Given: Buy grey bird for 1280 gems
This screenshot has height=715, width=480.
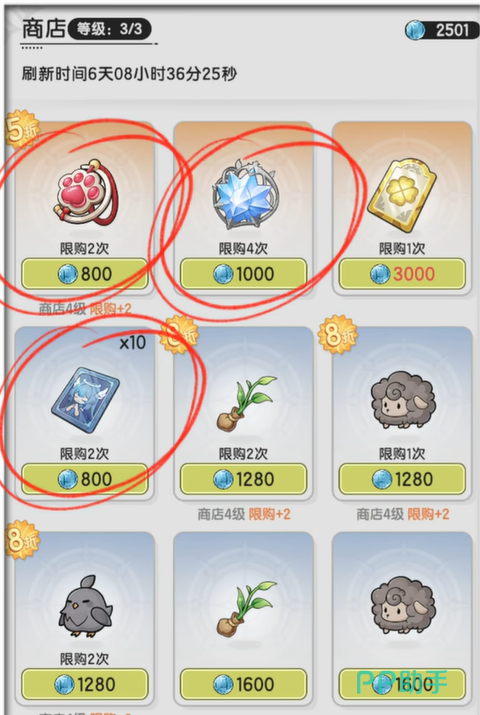Looking at the screenshot, I should [85, 684].
